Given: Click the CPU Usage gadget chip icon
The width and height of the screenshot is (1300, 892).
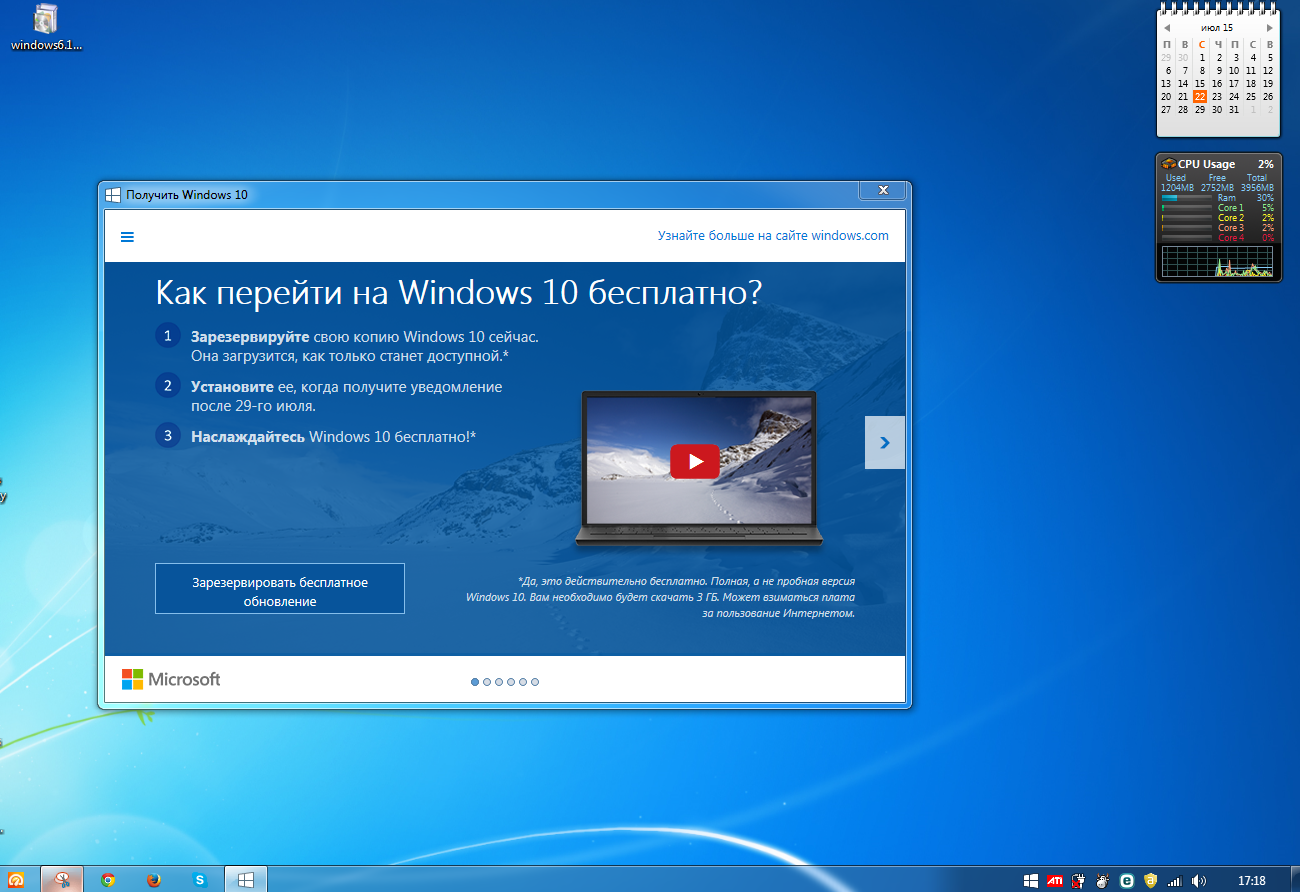Looking at the screenshot, I should 1169,164.
